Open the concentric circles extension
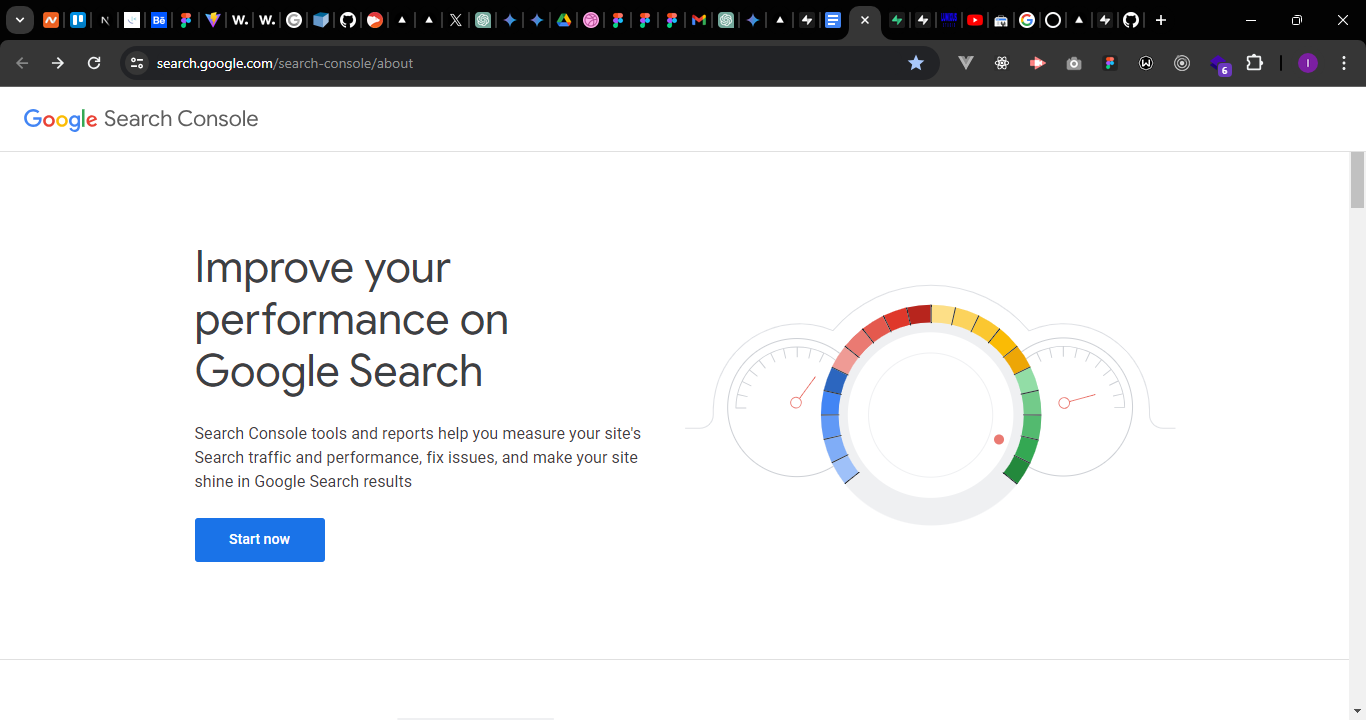 1182,63
